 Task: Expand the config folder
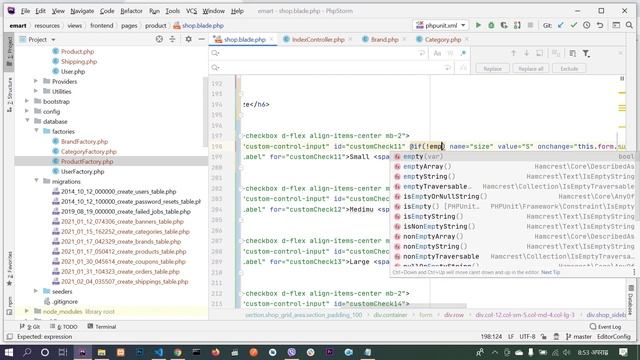coord(27,111)
